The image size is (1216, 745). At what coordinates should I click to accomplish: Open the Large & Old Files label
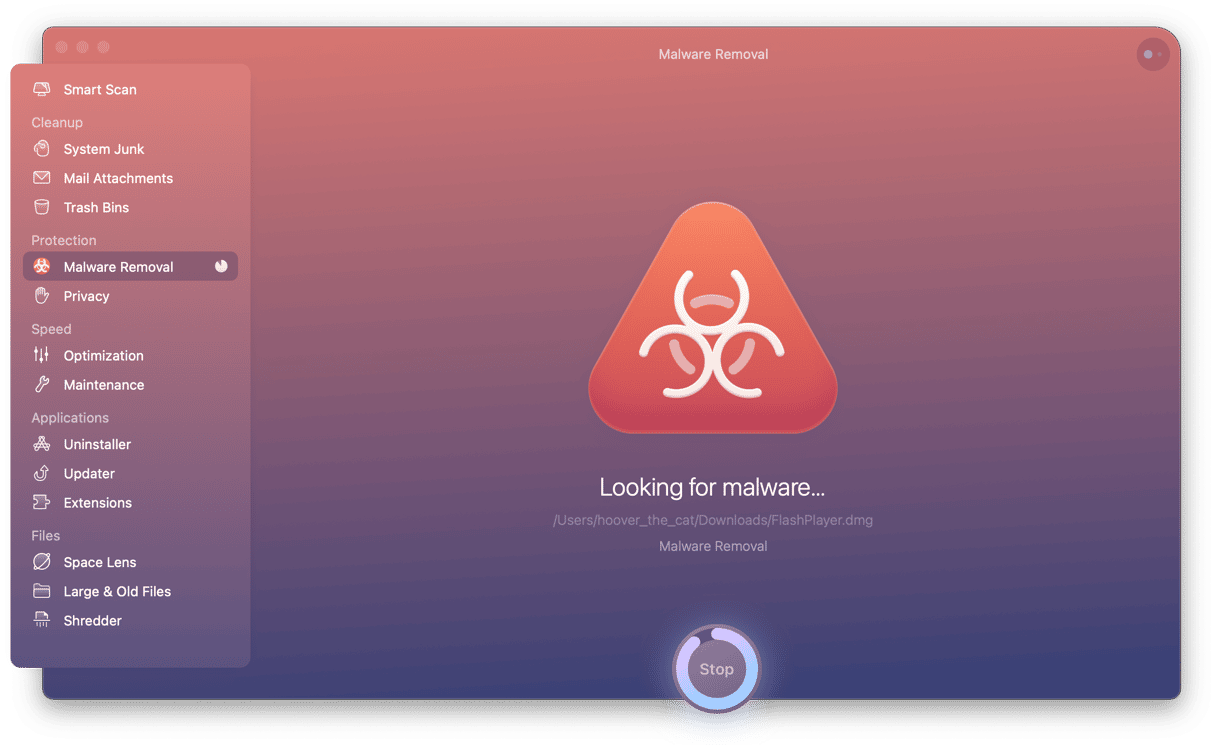117,591
